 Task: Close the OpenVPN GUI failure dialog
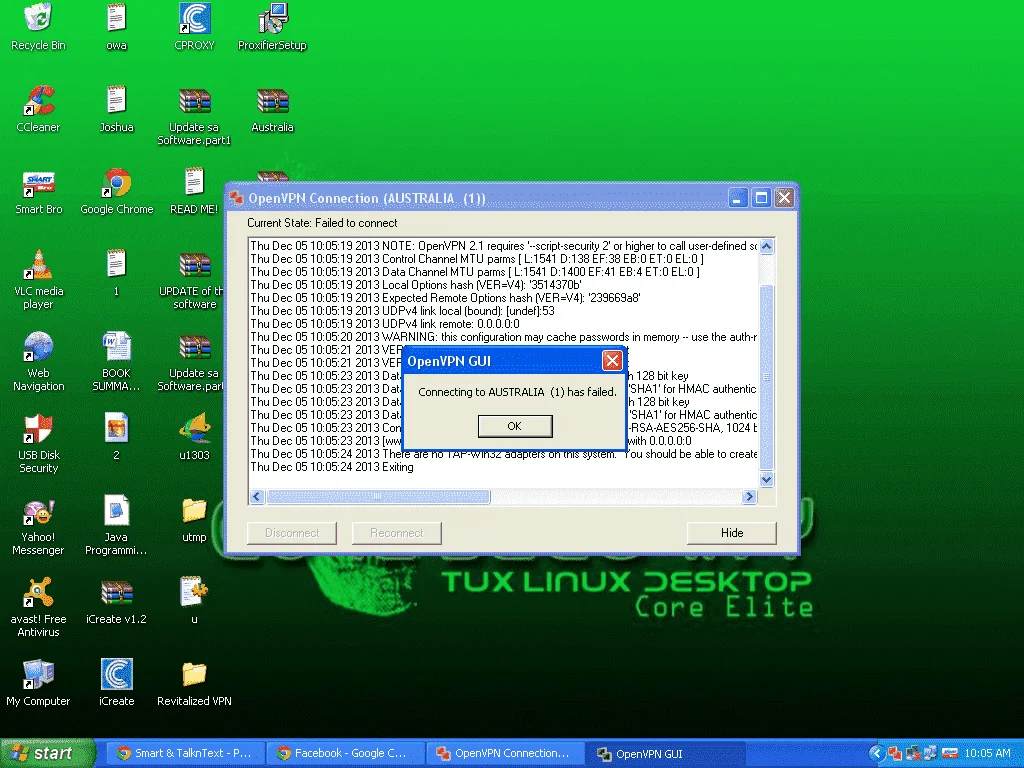[x=612, y=360]
